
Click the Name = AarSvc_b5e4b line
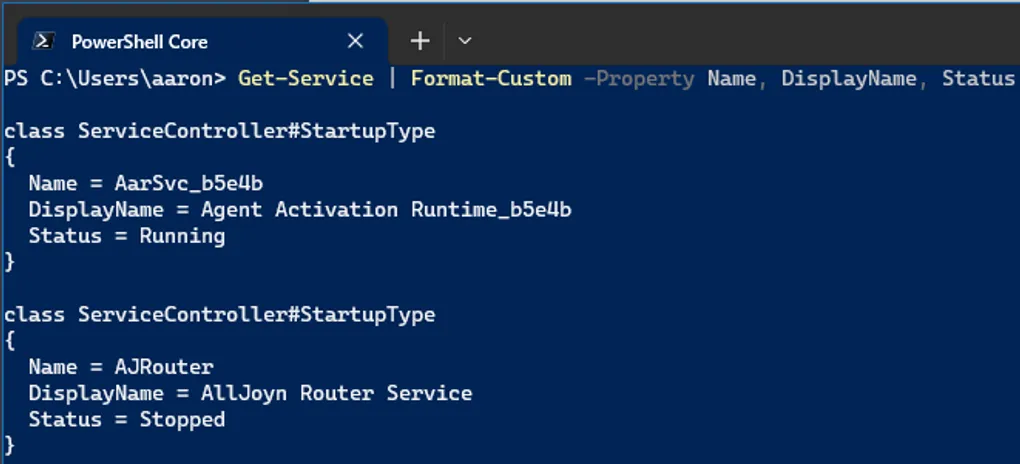pos(145,183)
